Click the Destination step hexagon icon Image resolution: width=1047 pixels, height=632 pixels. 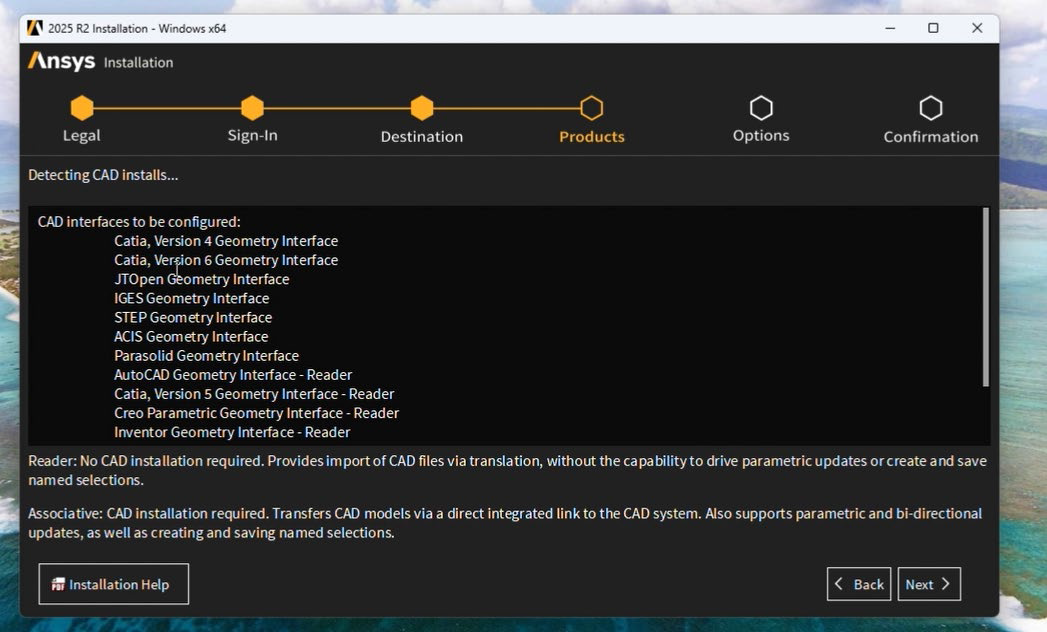[422, 108]
